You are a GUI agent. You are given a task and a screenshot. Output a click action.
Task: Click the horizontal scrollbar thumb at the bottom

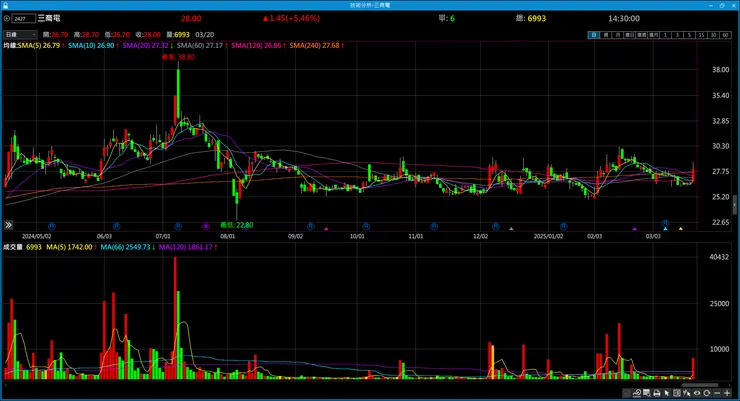point(700,385)
